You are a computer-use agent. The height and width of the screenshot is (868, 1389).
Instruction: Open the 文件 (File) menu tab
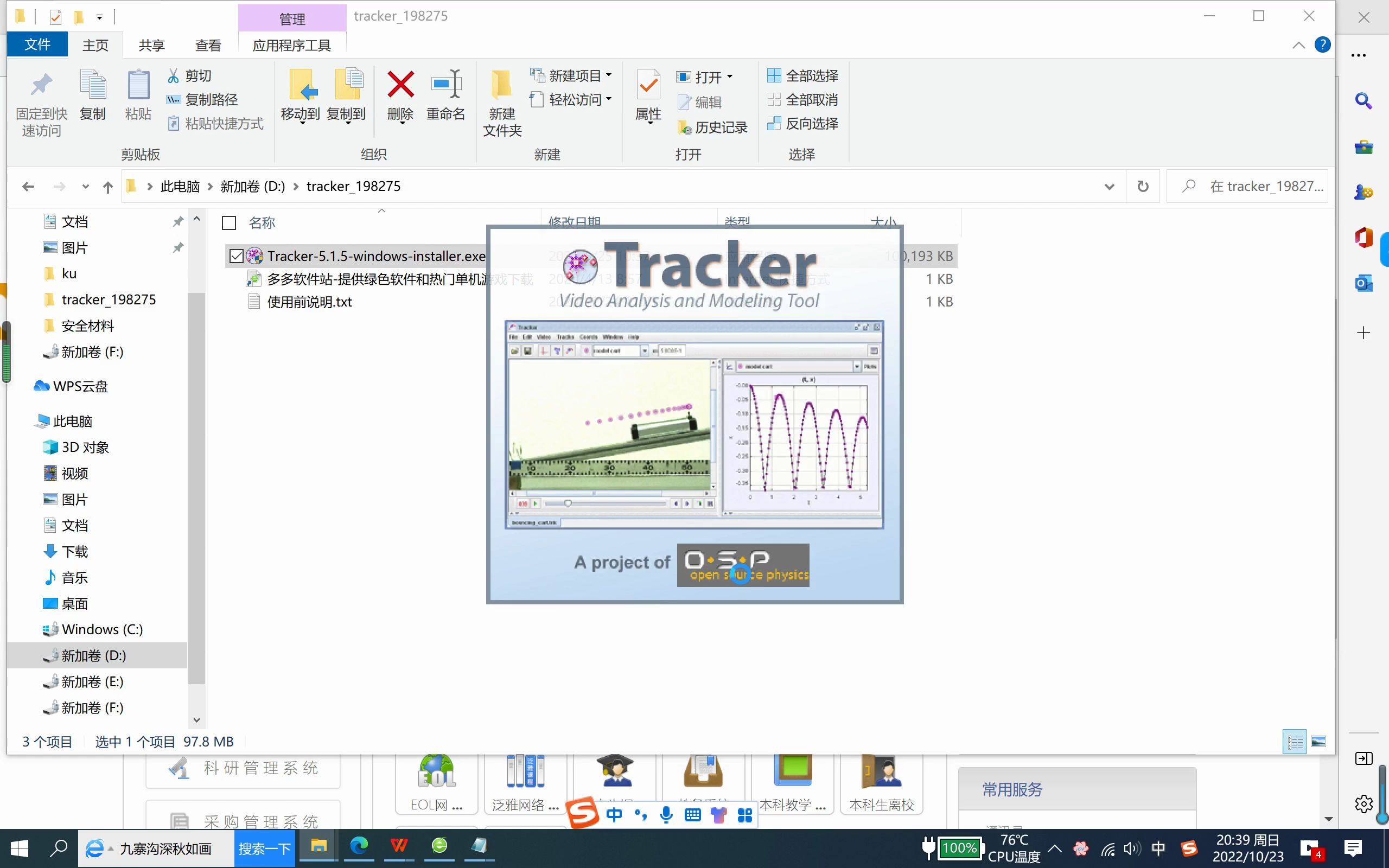click(37, 45)
